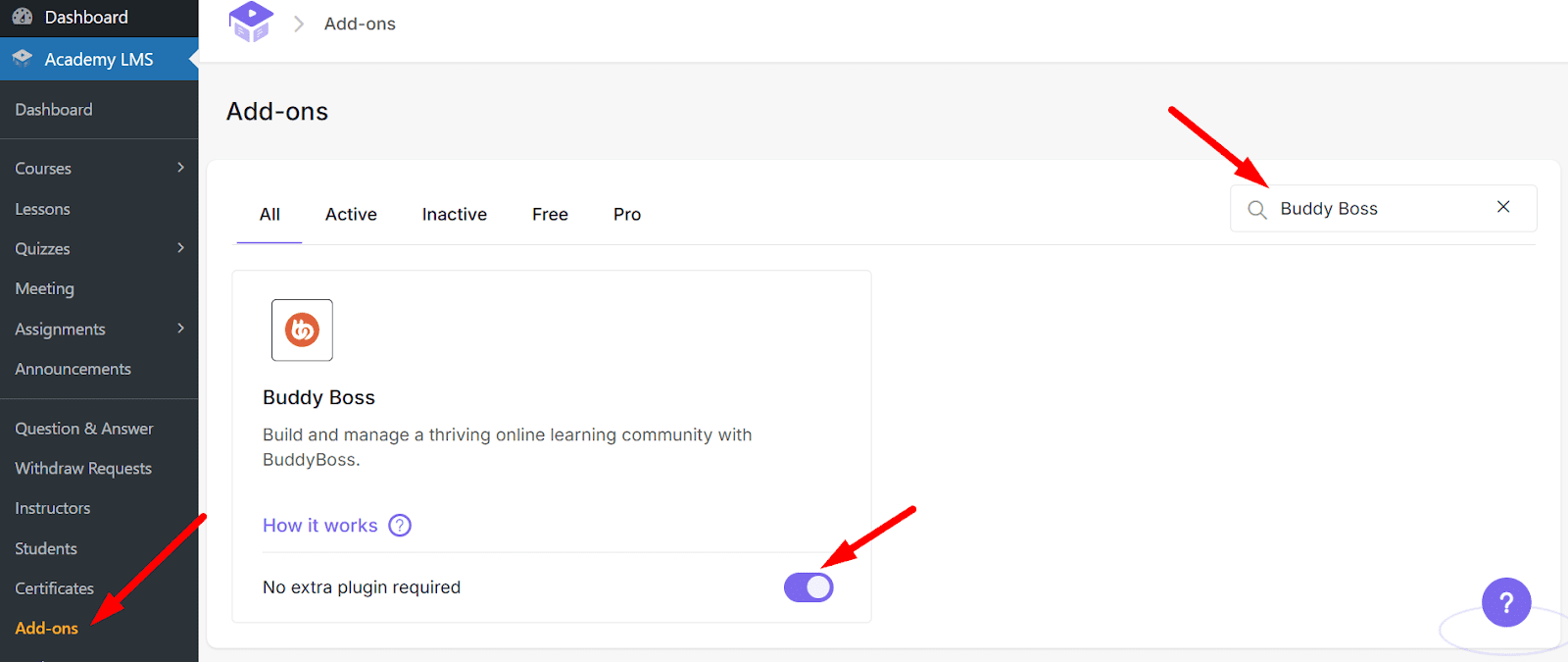Click the Add-ons page heading

pyautogui.click(x=277, y=111)
